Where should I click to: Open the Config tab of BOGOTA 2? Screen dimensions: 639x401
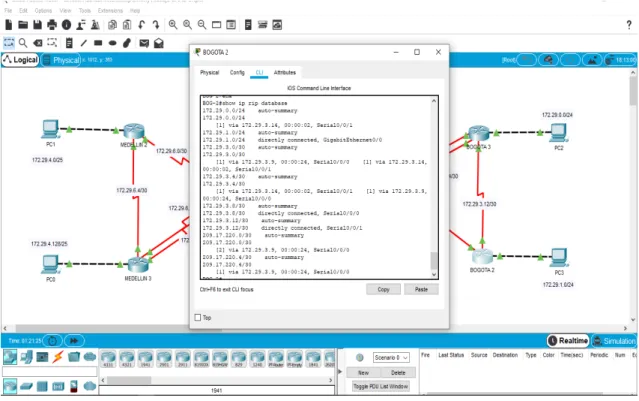[237, 73]
